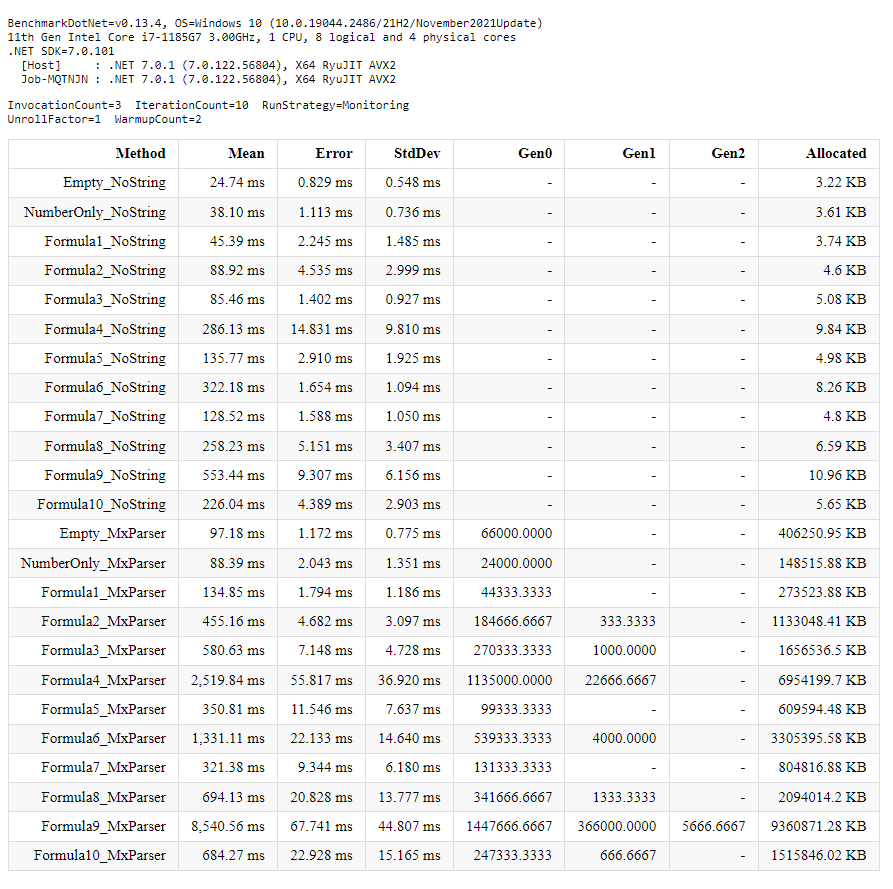Click the 406250.95 KB allocated value
The width and height of the screenshot is (893, 889).
(x=822, y=534)
